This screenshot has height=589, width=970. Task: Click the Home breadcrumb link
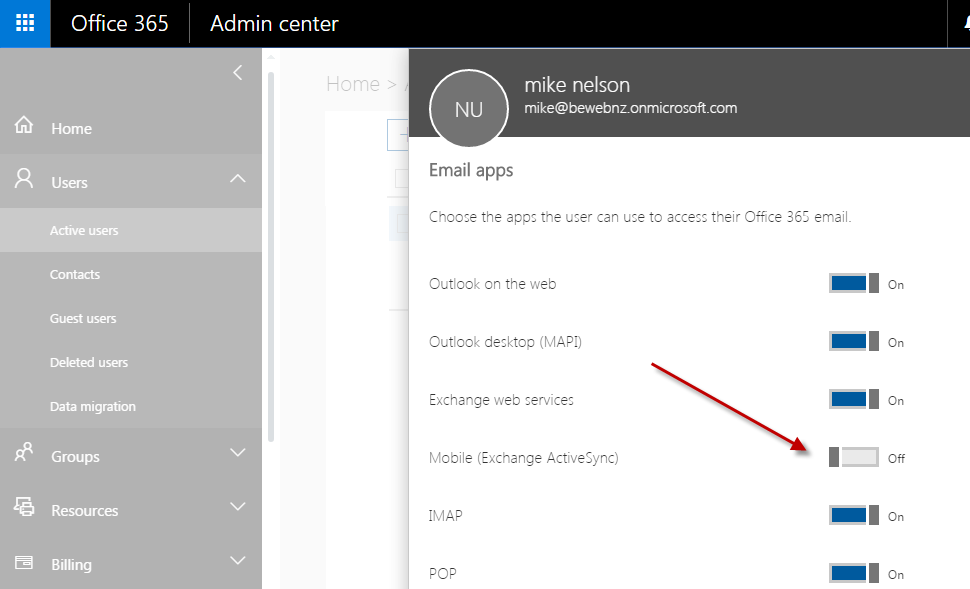(353, 84)
